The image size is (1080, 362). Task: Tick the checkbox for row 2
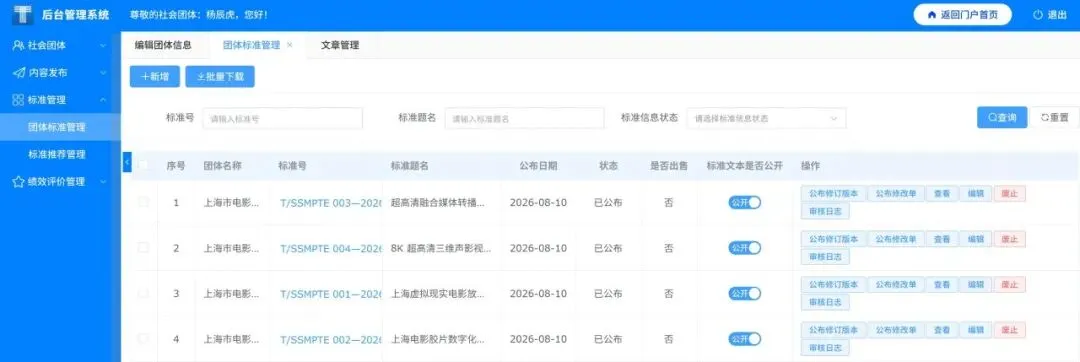coord(143,247)
